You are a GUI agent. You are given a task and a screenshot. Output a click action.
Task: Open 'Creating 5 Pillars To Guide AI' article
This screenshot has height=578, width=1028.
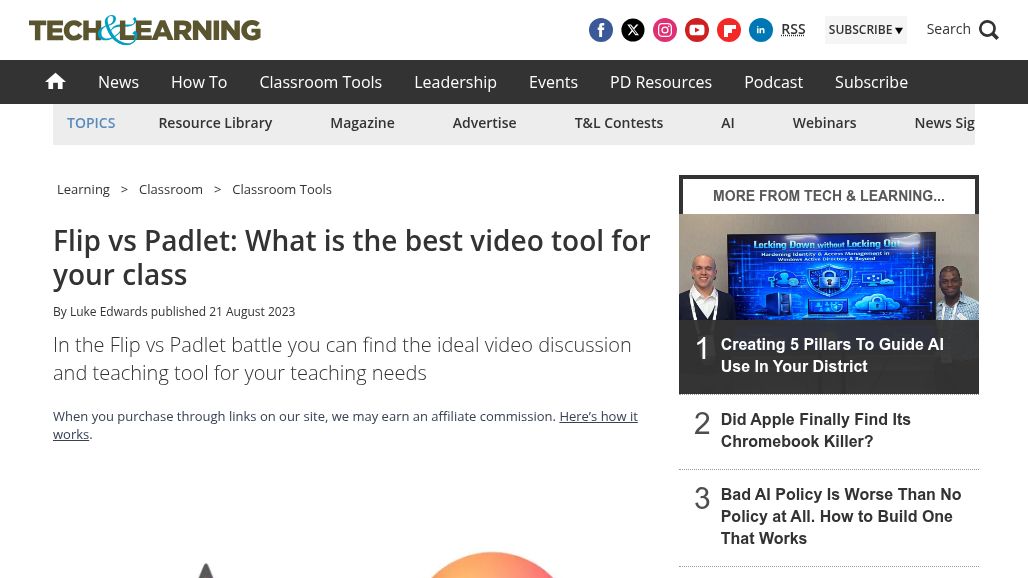click(x=832, y=355)
